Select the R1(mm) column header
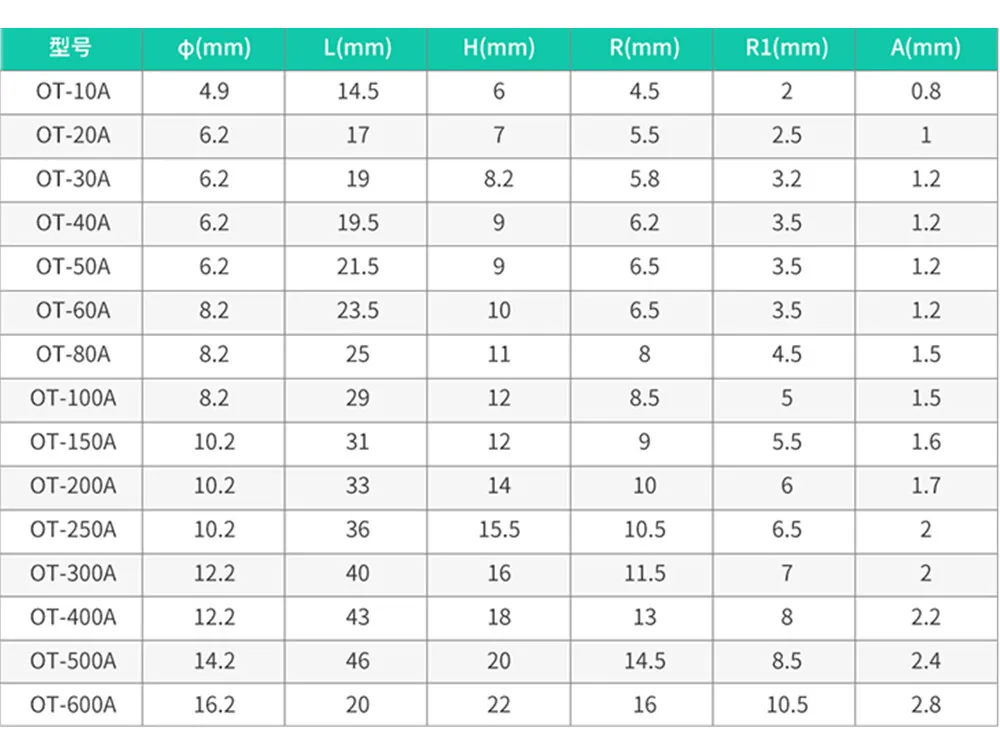 pos(784,48)
